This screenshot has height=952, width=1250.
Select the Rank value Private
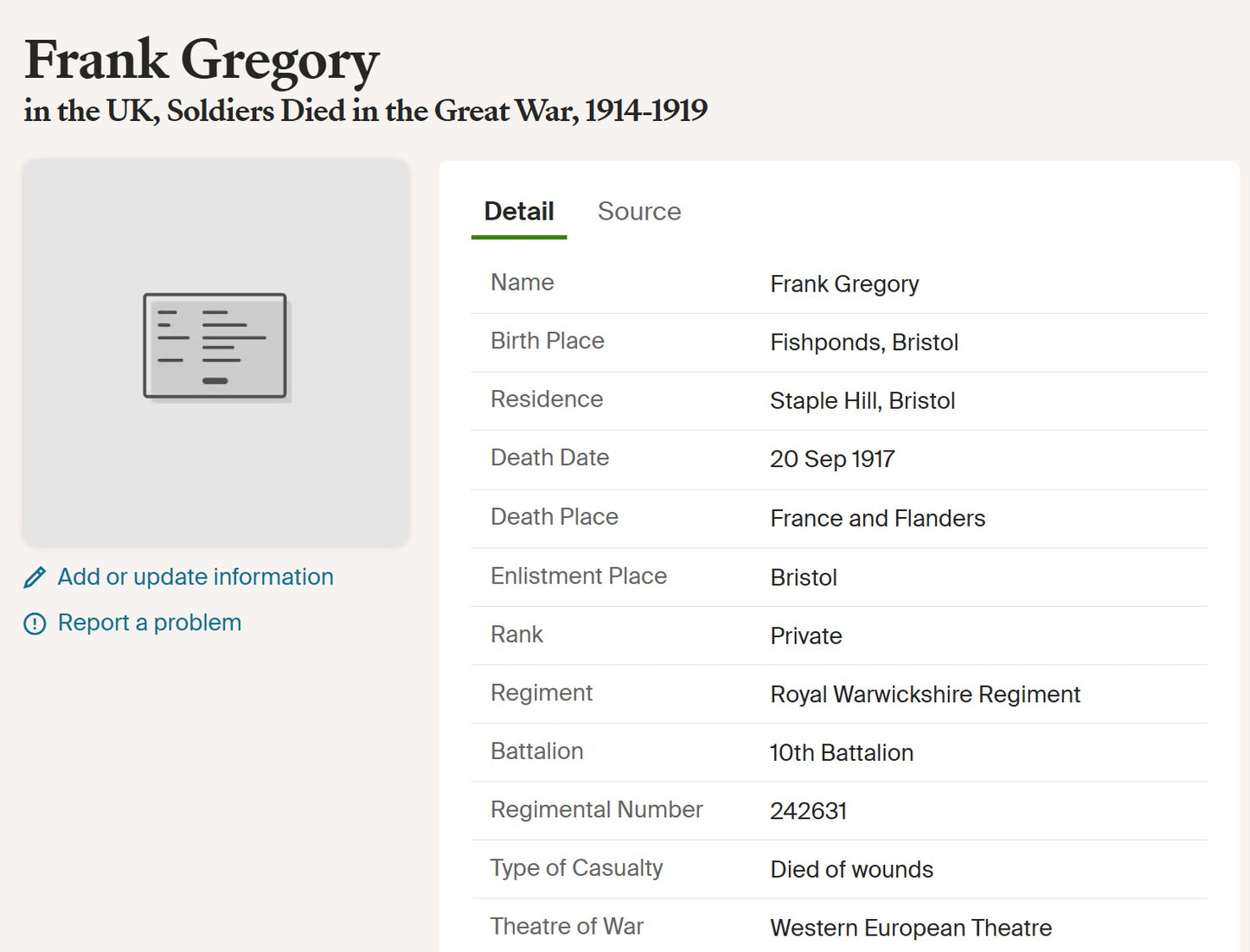tap(805, 636)
